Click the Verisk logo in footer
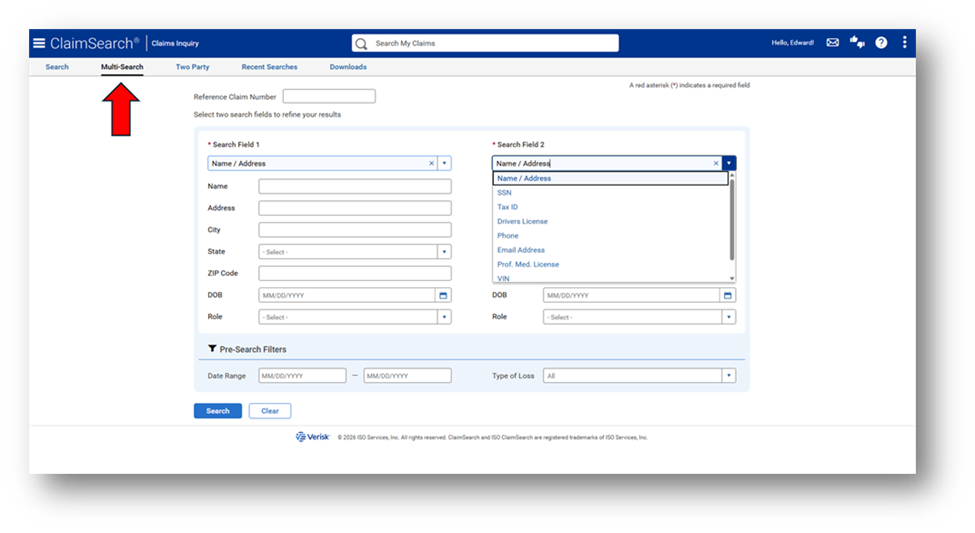 tap(313, 437)
